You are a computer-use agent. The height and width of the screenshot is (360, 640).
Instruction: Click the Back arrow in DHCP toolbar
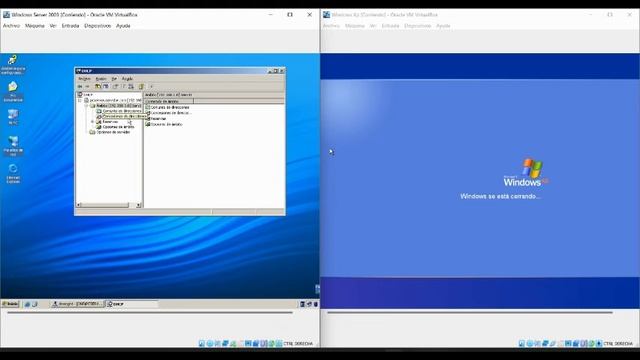click(80, 87)
